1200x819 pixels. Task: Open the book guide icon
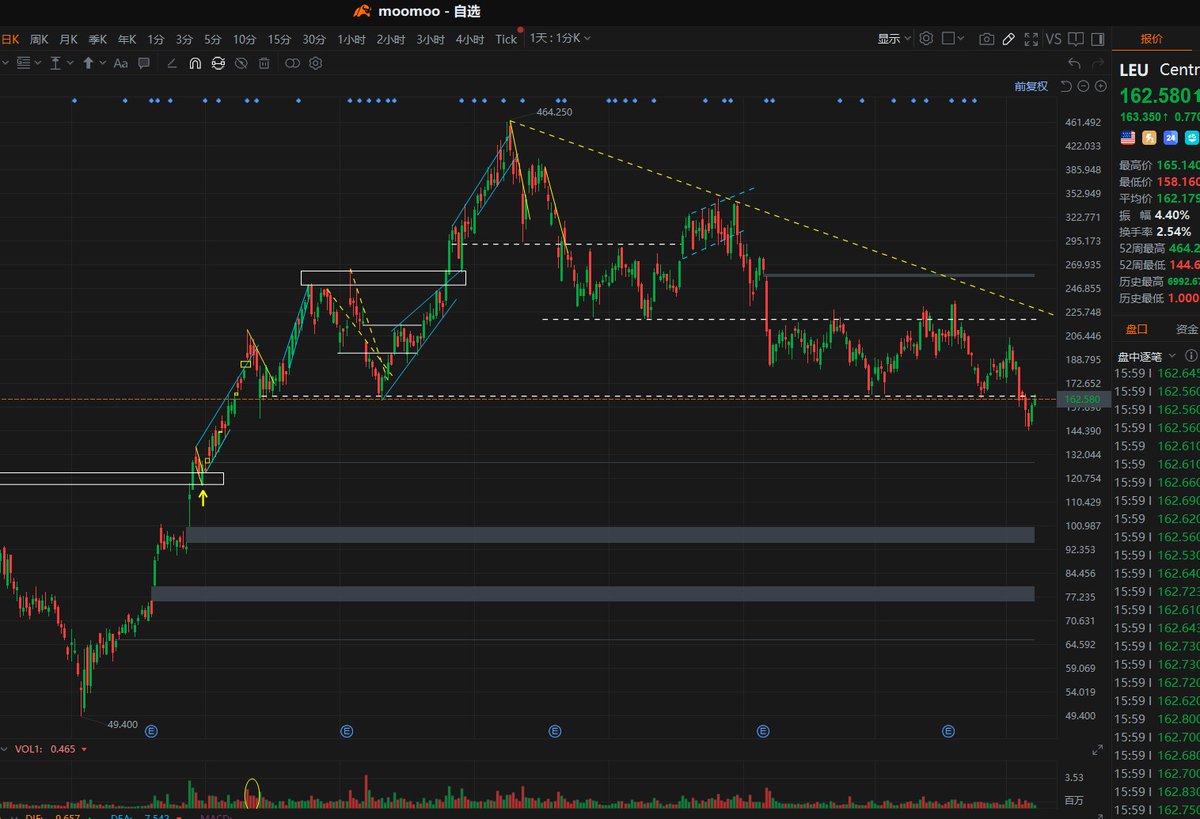pyautogui.click(x=1076, y=39)
